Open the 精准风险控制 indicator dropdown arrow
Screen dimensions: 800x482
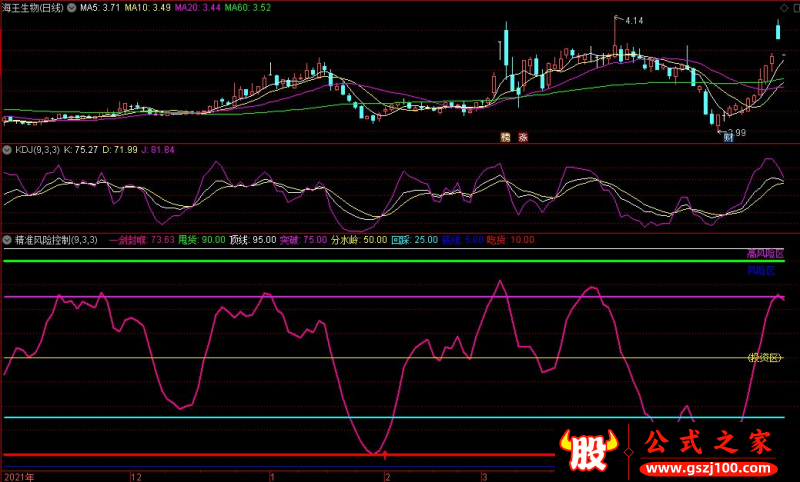pos(7,240)
